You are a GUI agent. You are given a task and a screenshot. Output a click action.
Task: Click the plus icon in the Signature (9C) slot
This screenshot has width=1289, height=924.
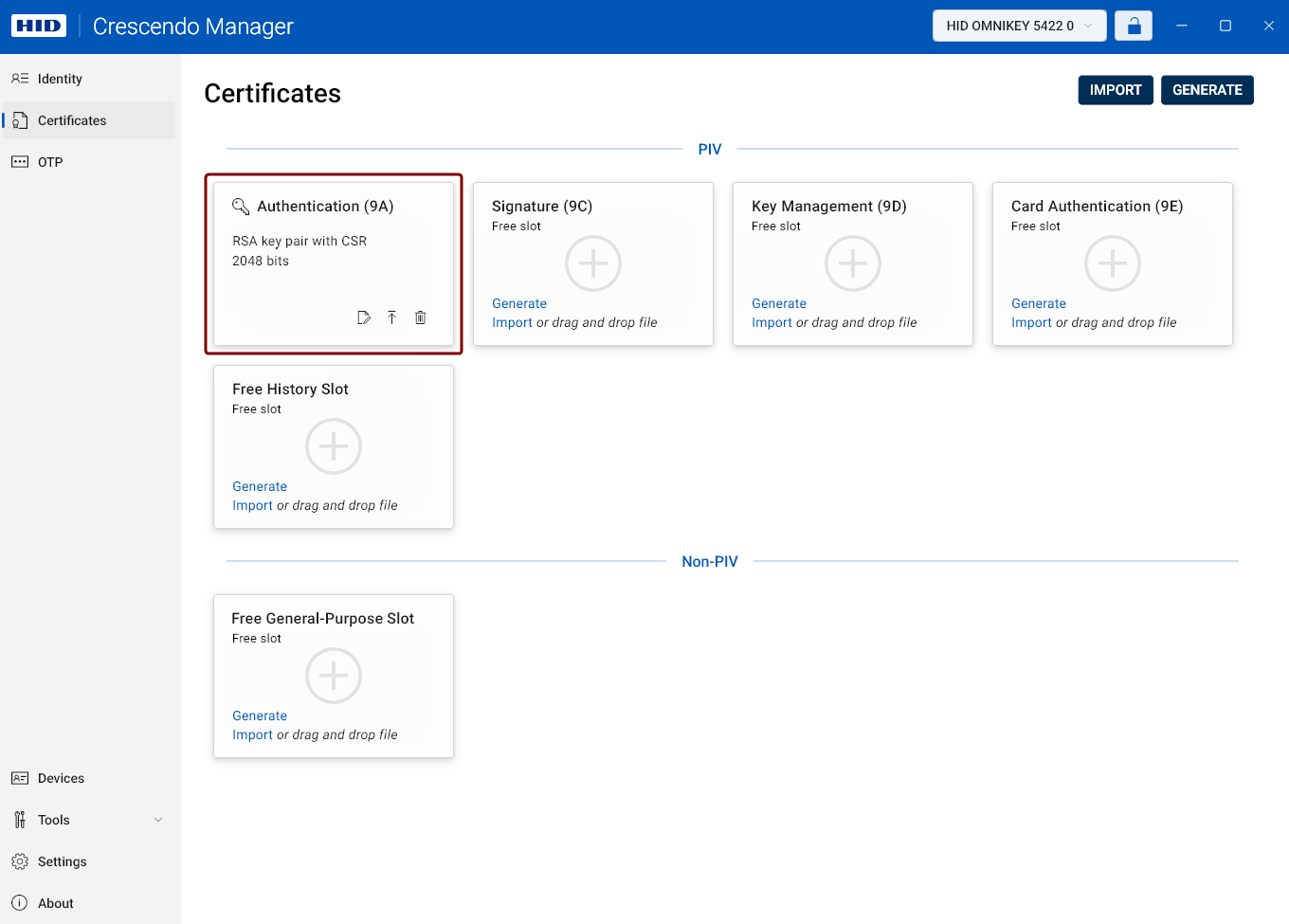click(x=593, y=263)
